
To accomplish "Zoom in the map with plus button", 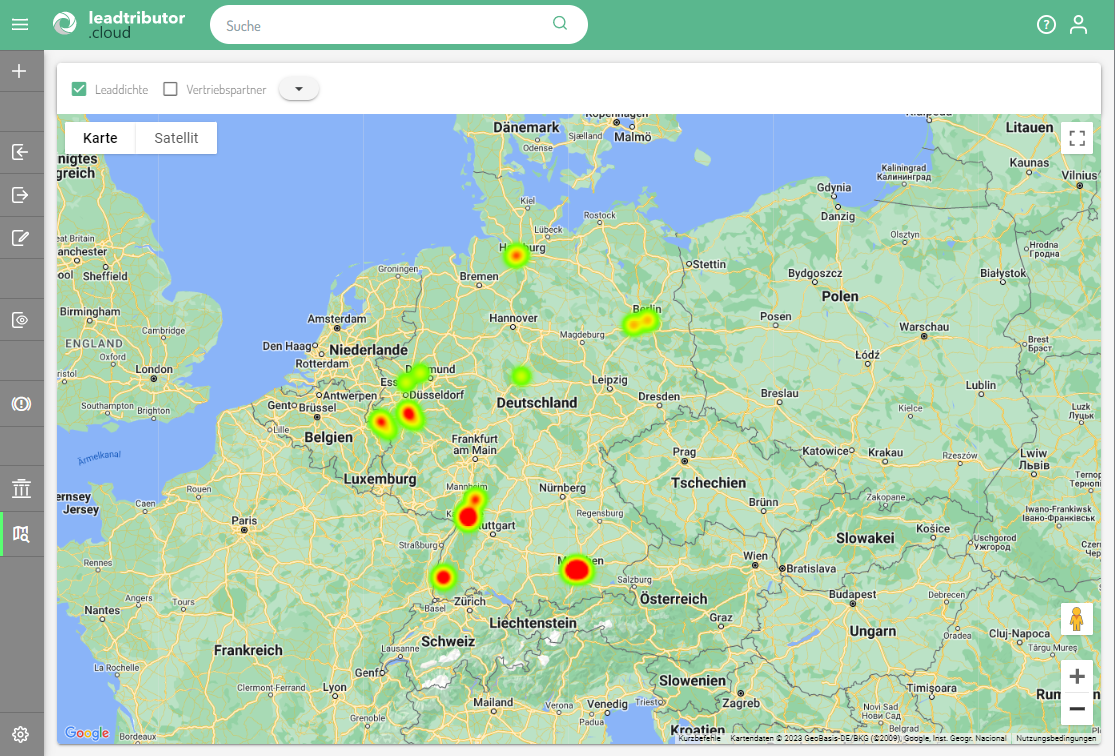I will tap(1077, 677).
